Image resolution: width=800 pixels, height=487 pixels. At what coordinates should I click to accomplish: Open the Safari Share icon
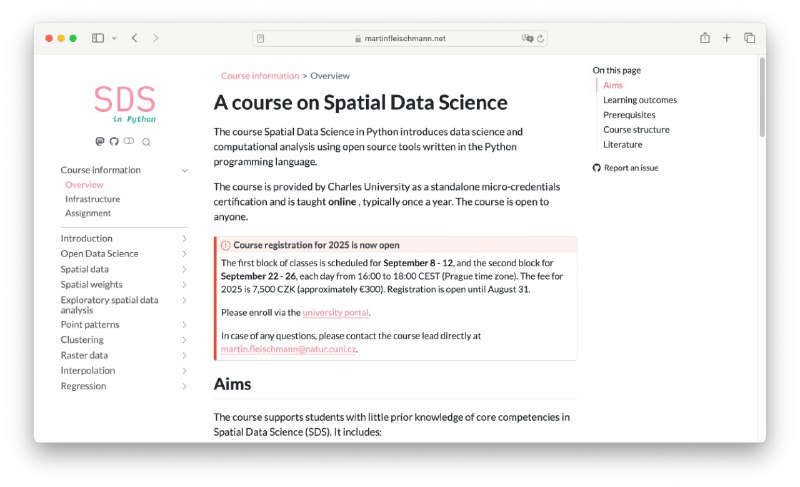(705, 38)
